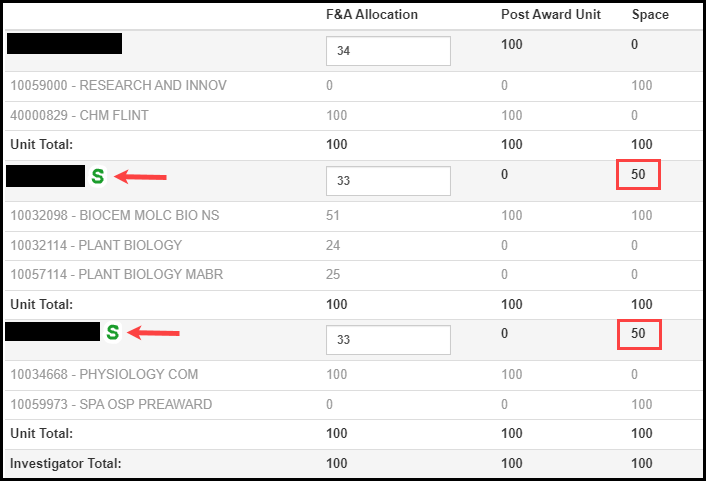
Task: Click the redacted investigator name above RESEARCH AND INNOV
Action: coord(64,44)
